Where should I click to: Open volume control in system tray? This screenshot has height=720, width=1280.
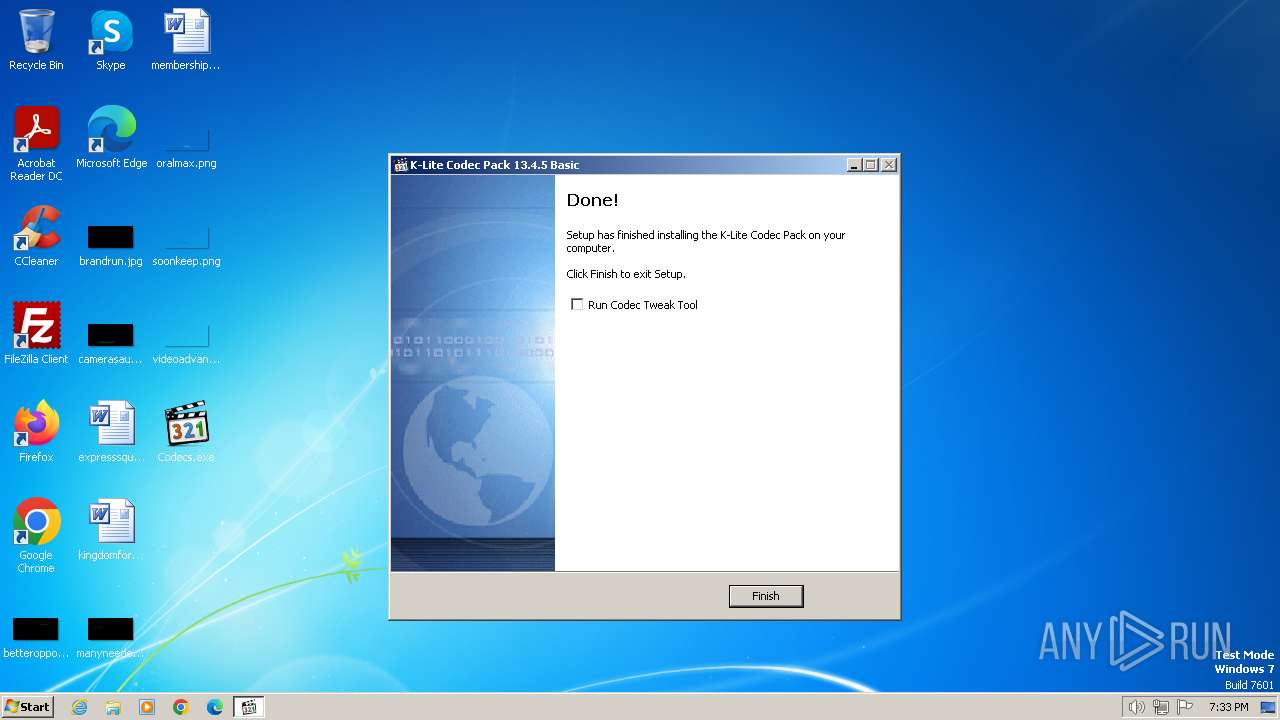[1136, 707]
